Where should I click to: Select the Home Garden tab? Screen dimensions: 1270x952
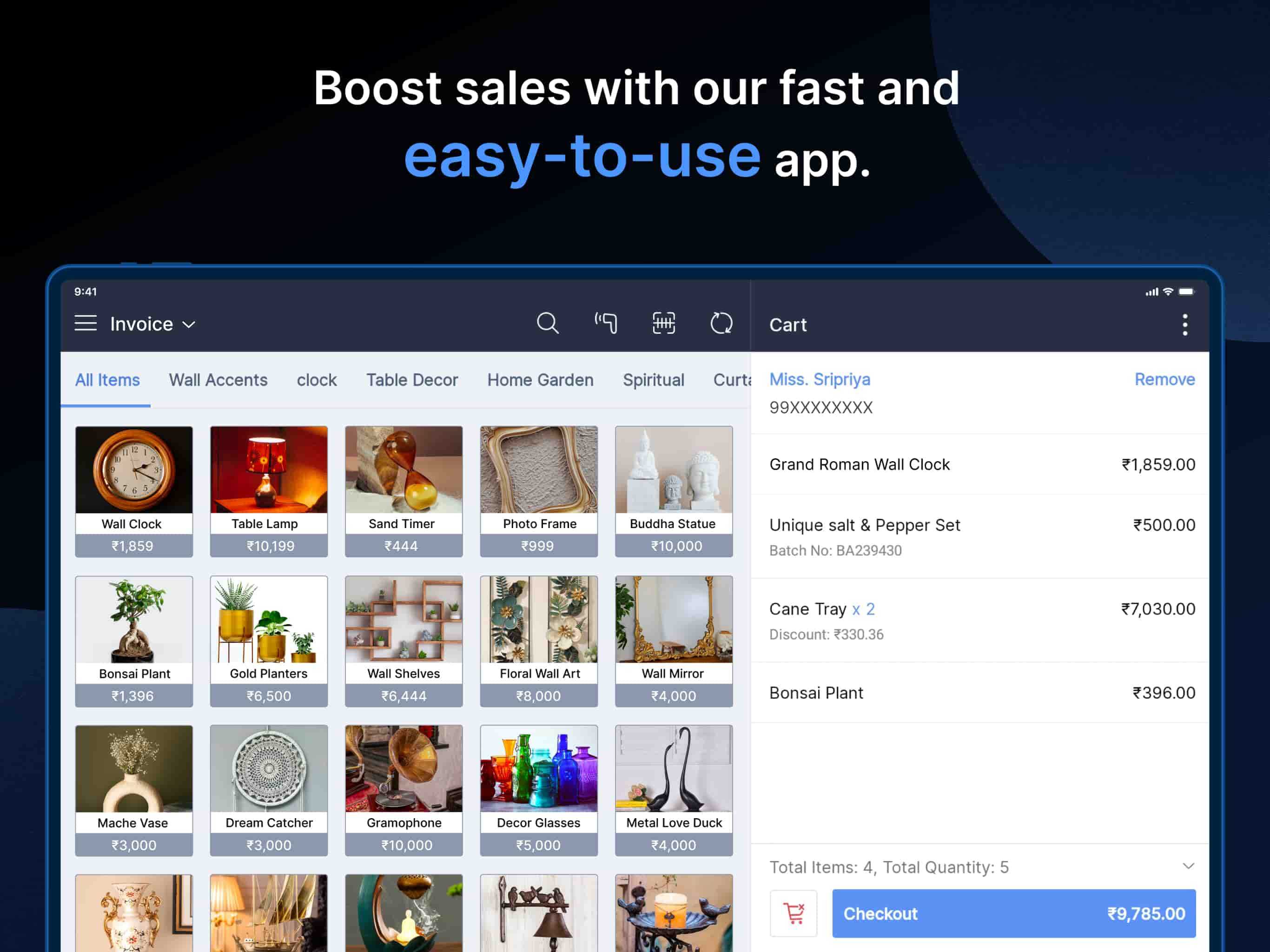click(x=540, y=380)
